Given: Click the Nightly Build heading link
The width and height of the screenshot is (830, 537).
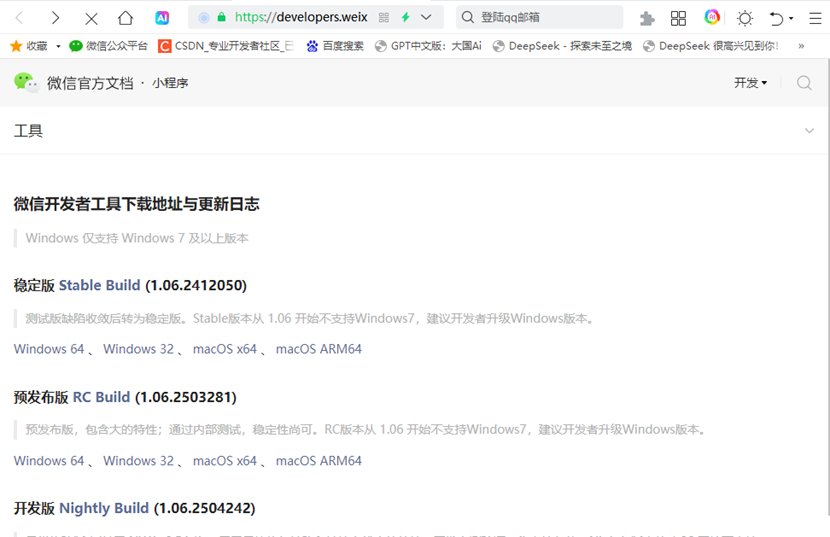Looking at the screenshot, I should (x=104, y=508).
